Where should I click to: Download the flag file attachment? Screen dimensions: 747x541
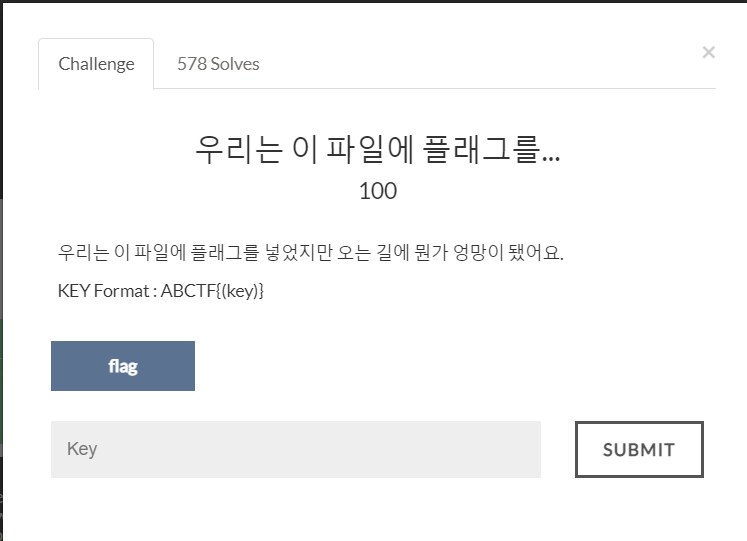123,366
